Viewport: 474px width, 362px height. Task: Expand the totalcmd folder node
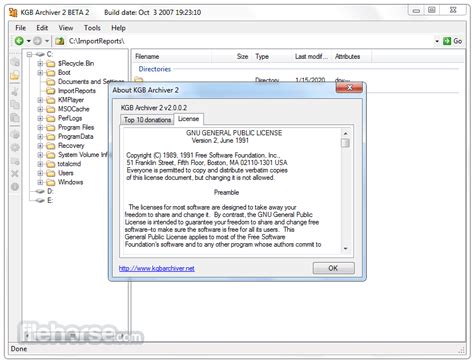point(40,164)
